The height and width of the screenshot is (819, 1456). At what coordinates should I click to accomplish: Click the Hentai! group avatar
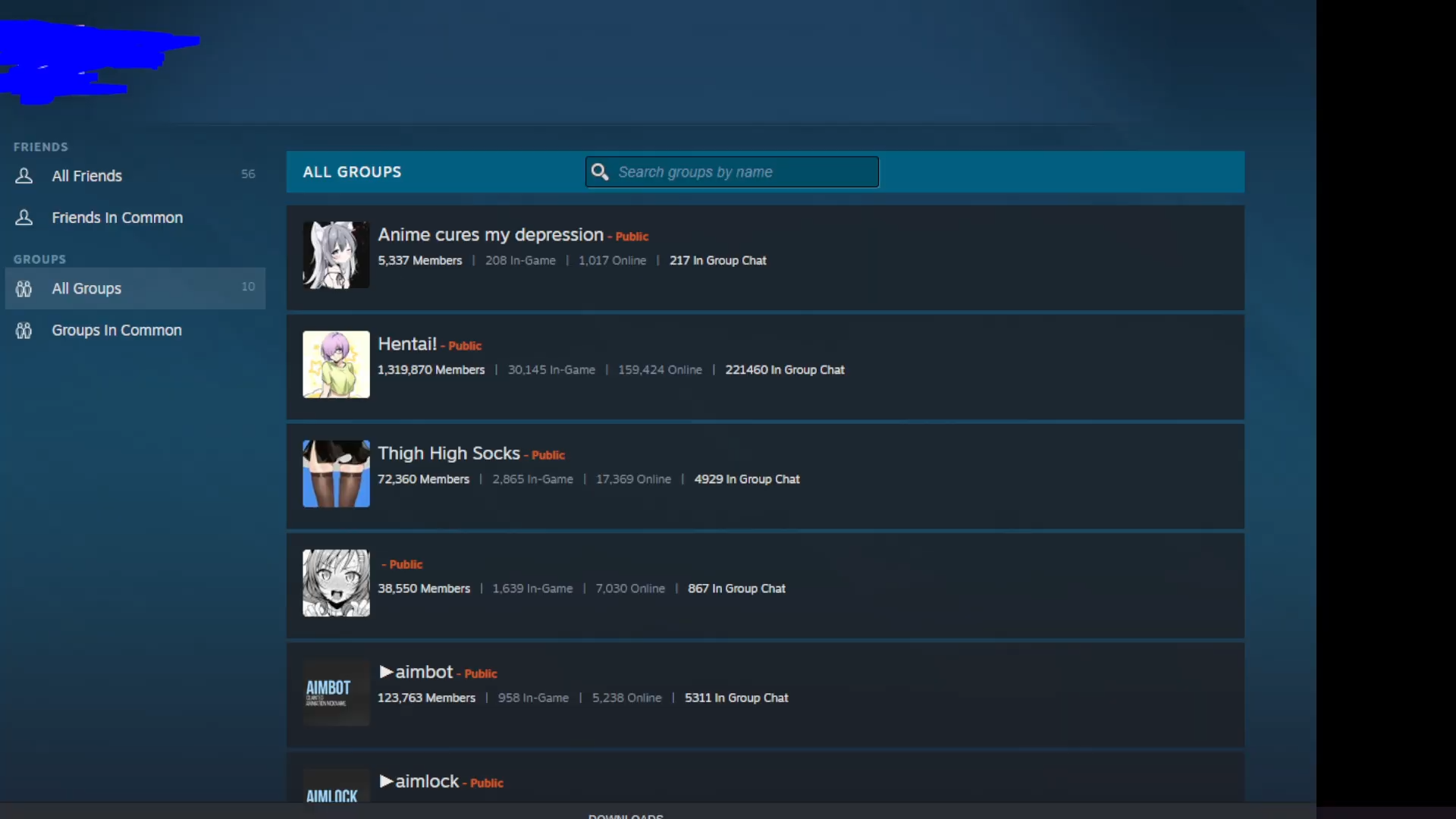(x=336, y=364)
